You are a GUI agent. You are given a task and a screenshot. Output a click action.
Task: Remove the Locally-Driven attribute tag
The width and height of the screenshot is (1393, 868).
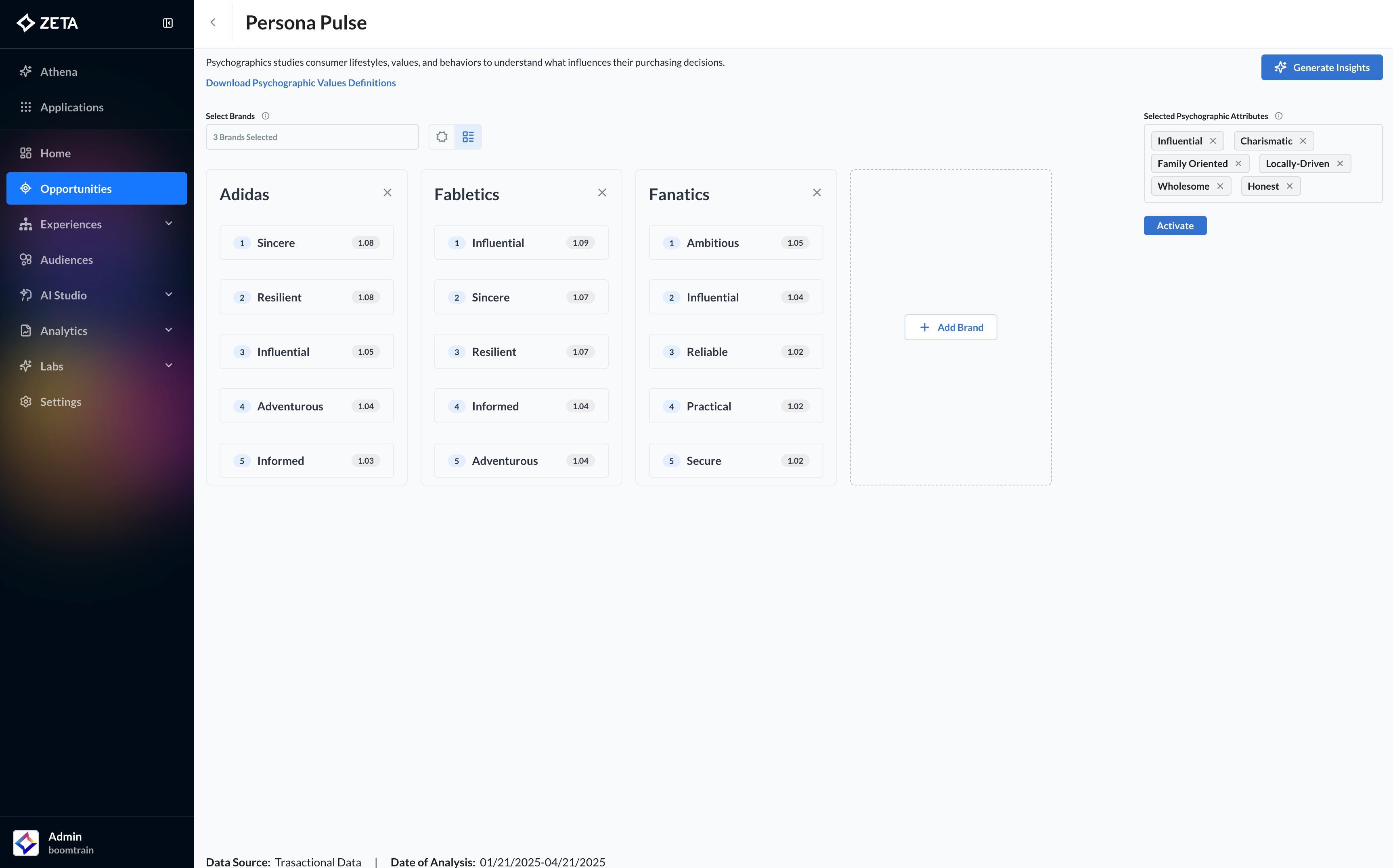tap(1340, 163)
